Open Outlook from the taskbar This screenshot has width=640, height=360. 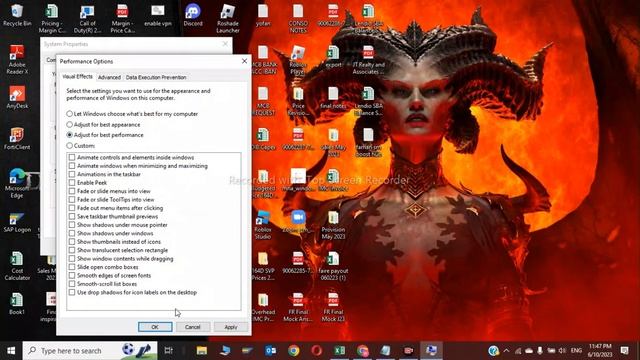coord(270,351)
